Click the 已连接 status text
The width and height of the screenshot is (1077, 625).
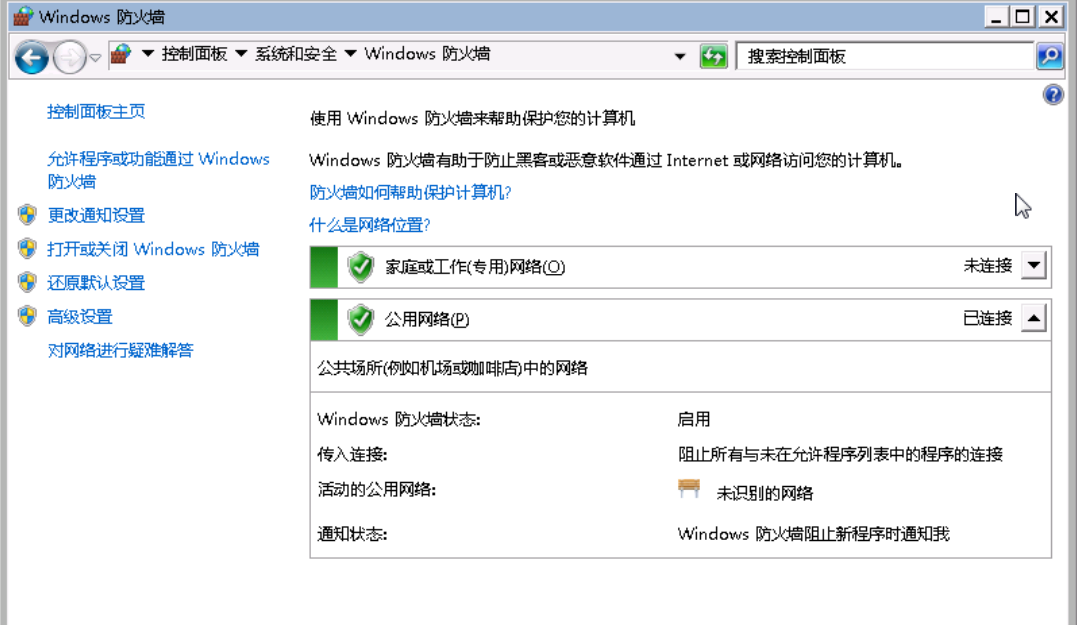click(x=988, y=318)
